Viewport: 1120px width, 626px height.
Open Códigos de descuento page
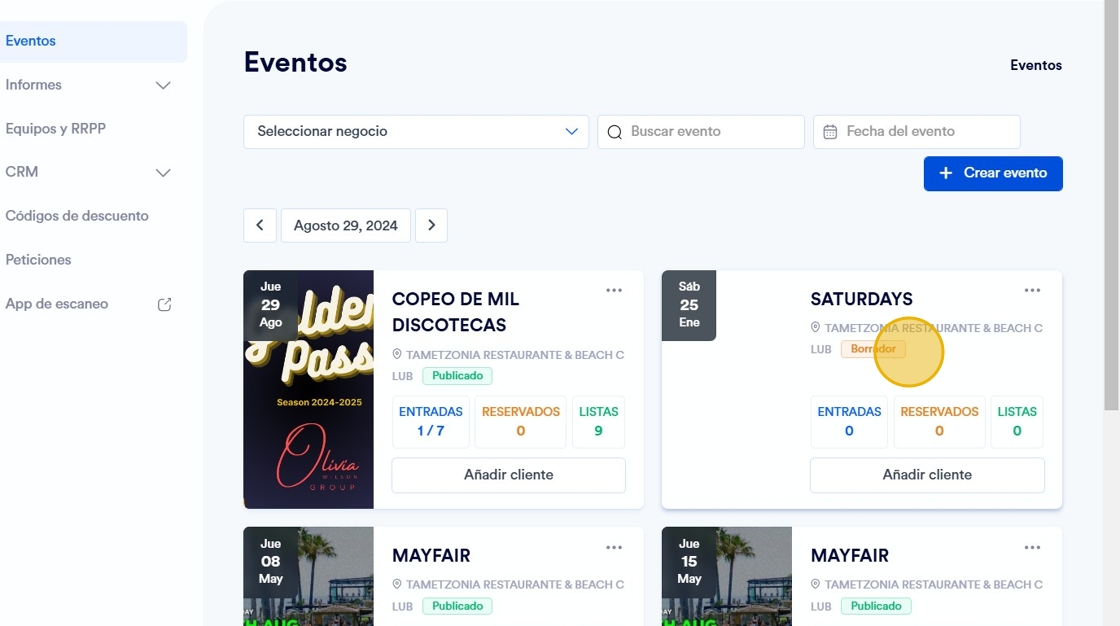coord(77,216)
